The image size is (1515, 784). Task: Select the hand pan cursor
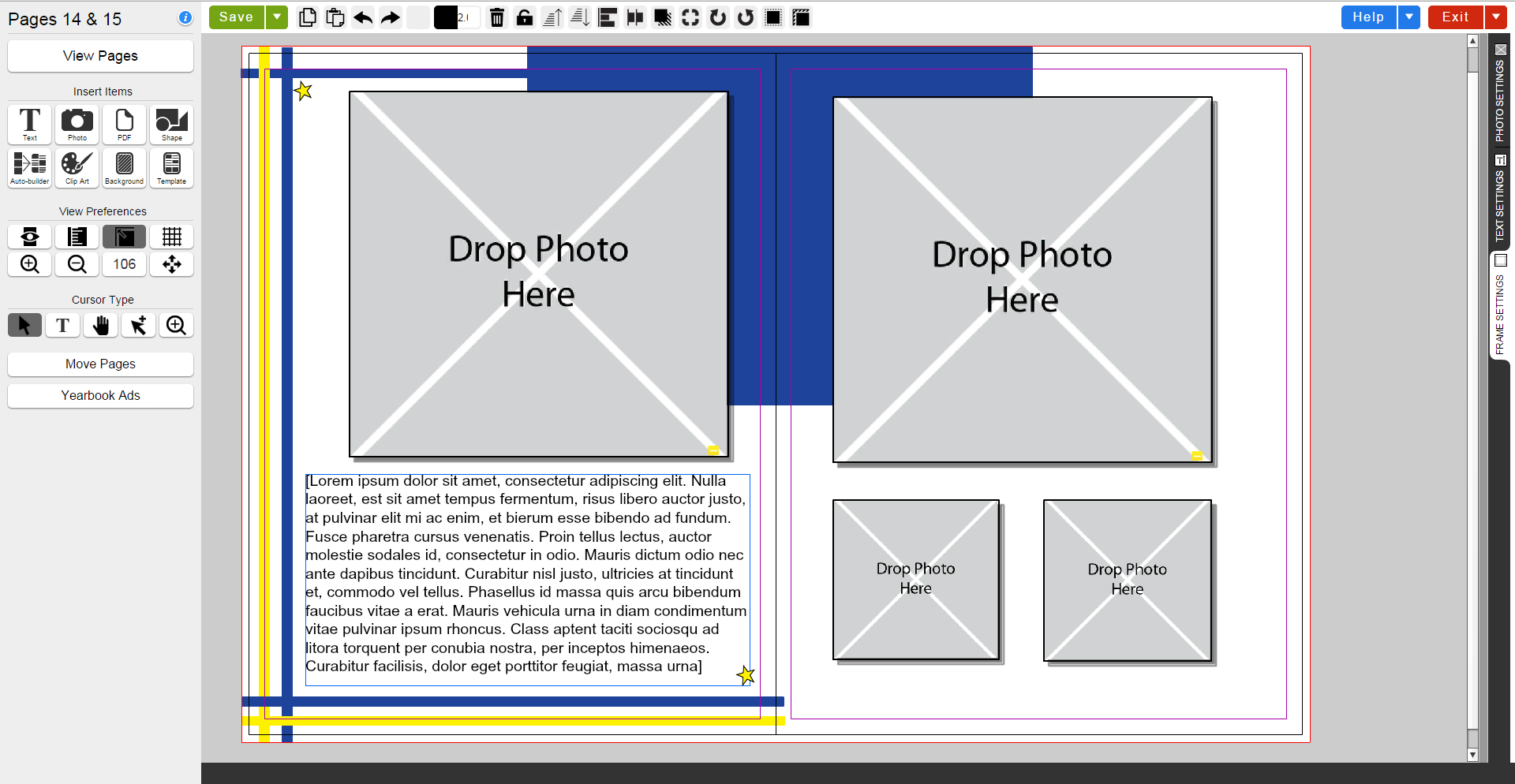100,325
